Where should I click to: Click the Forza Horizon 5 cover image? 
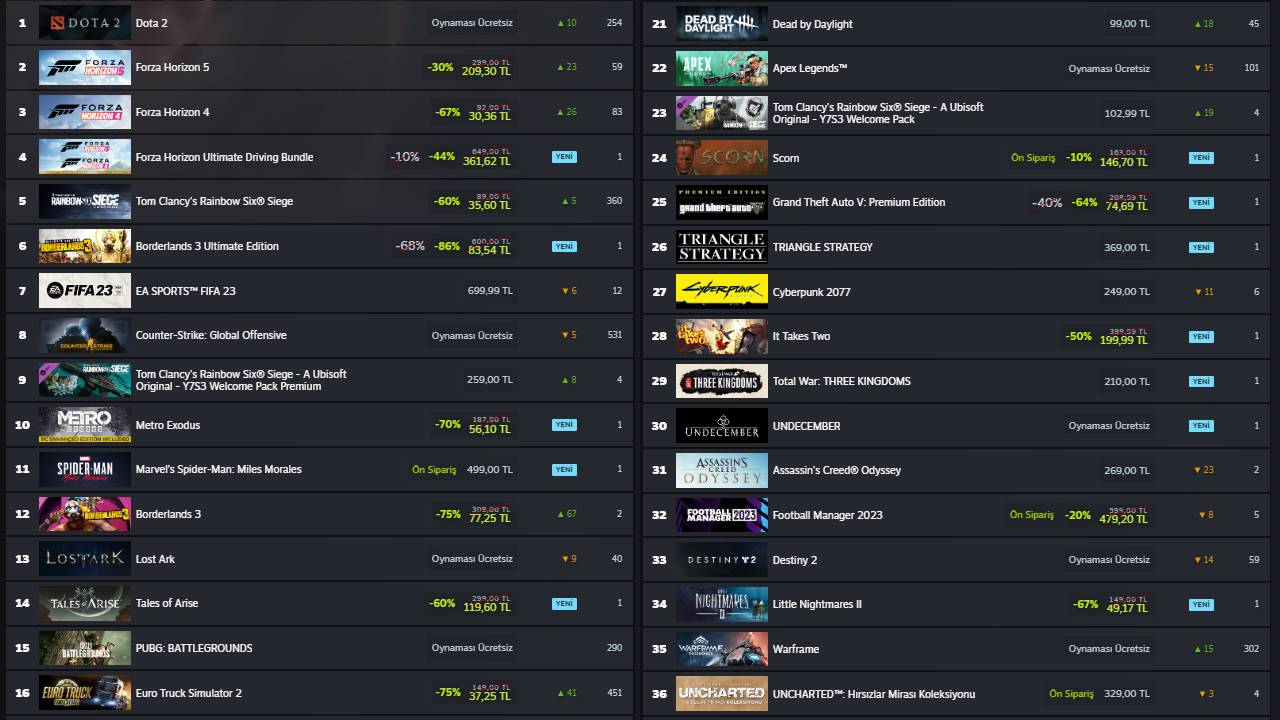[x=85, y=67]
